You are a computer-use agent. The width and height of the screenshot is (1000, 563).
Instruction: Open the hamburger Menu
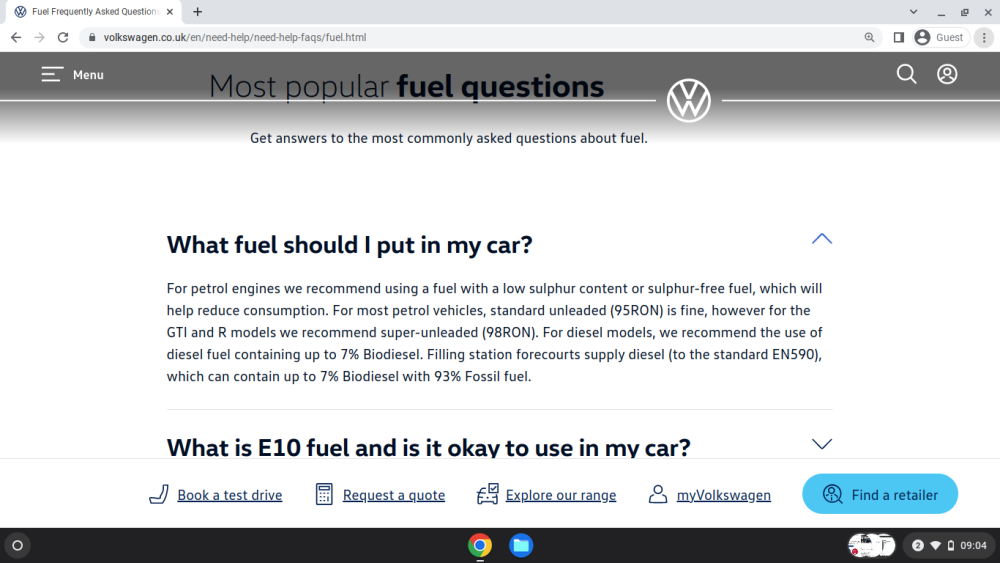[72, 75]
